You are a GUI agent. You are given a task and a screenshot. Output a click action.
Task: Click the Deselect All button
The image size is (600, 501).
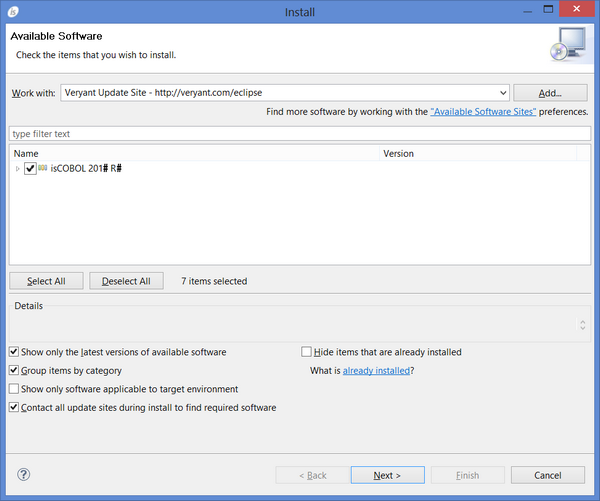coord(126,281)
